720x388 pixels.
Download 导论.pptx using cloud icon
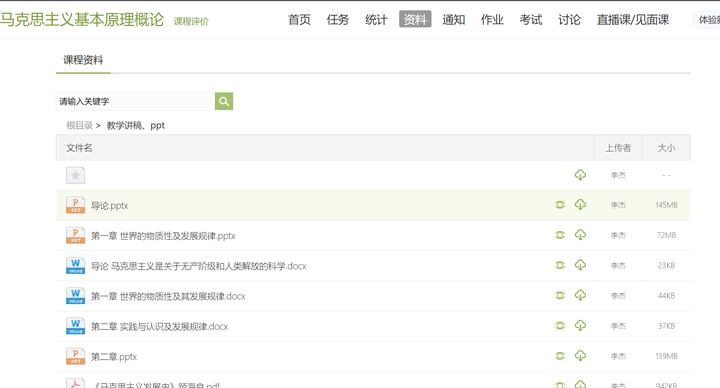click(x=580, y=205)
